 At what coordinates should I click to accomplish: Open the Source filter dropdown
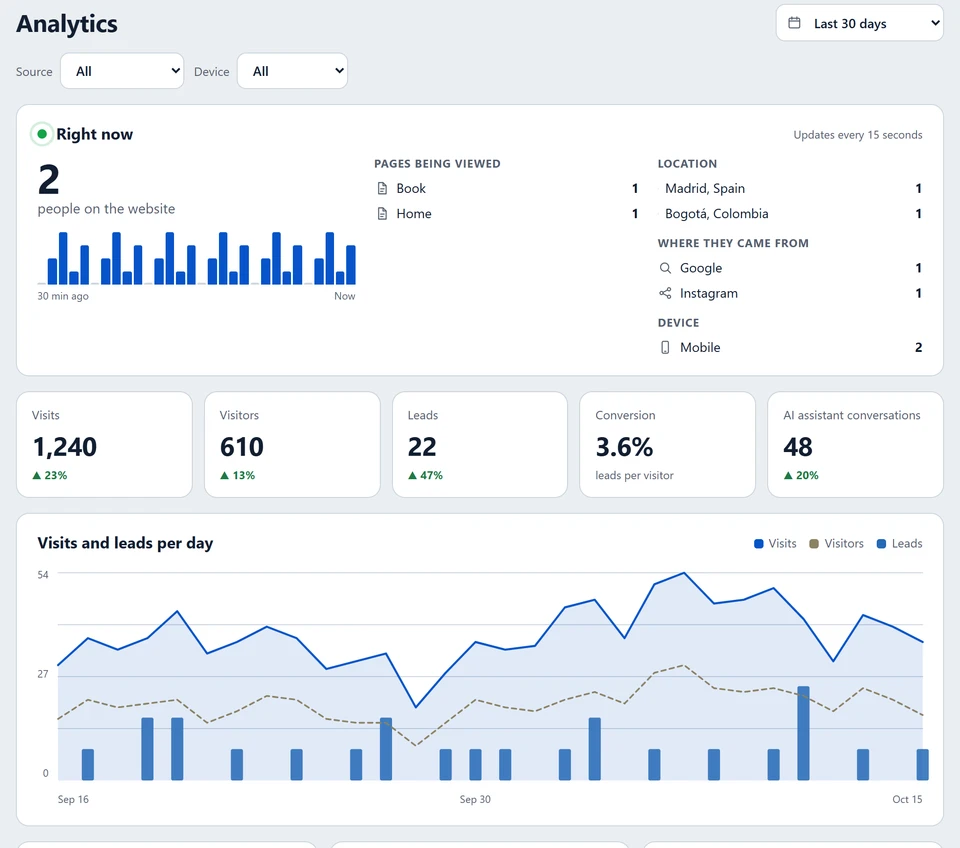point(122,71)
